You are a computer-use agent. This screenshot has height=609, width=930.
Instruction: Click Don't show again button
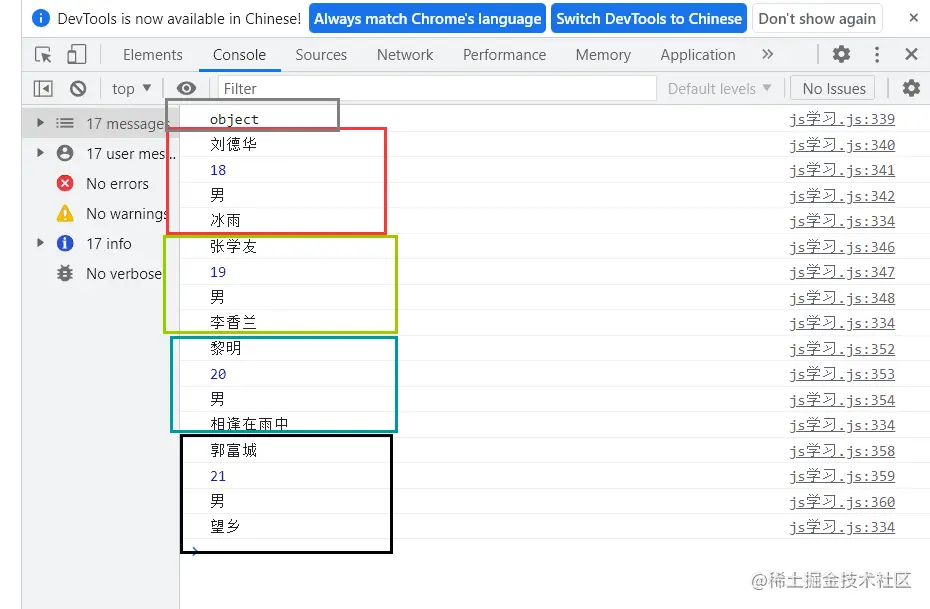tap(817, 18)
